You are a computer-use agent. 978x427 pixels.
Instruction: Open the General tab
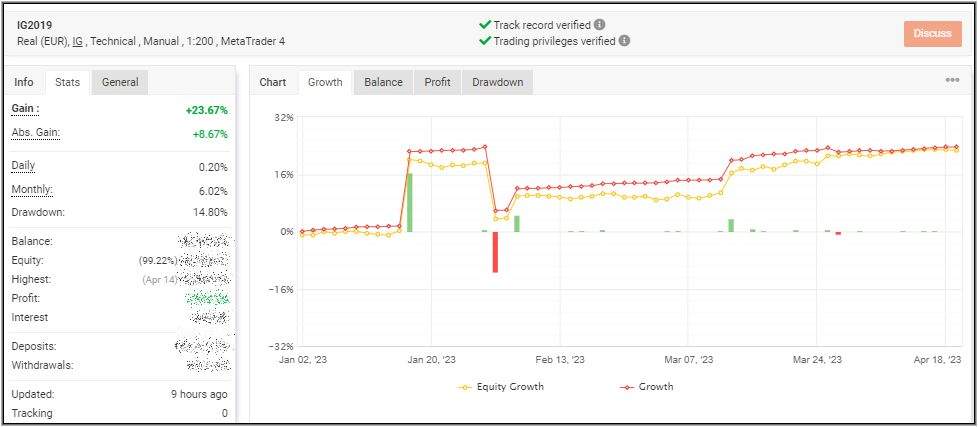[120, 82]
